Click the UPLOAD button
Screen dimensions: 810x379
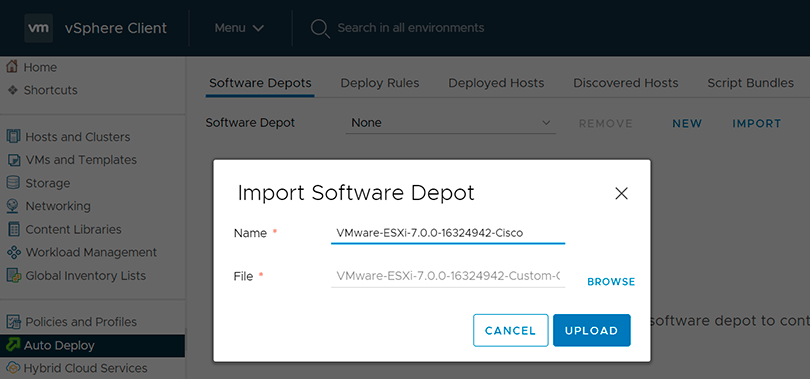pyautogui.click(x=591, y=330)
